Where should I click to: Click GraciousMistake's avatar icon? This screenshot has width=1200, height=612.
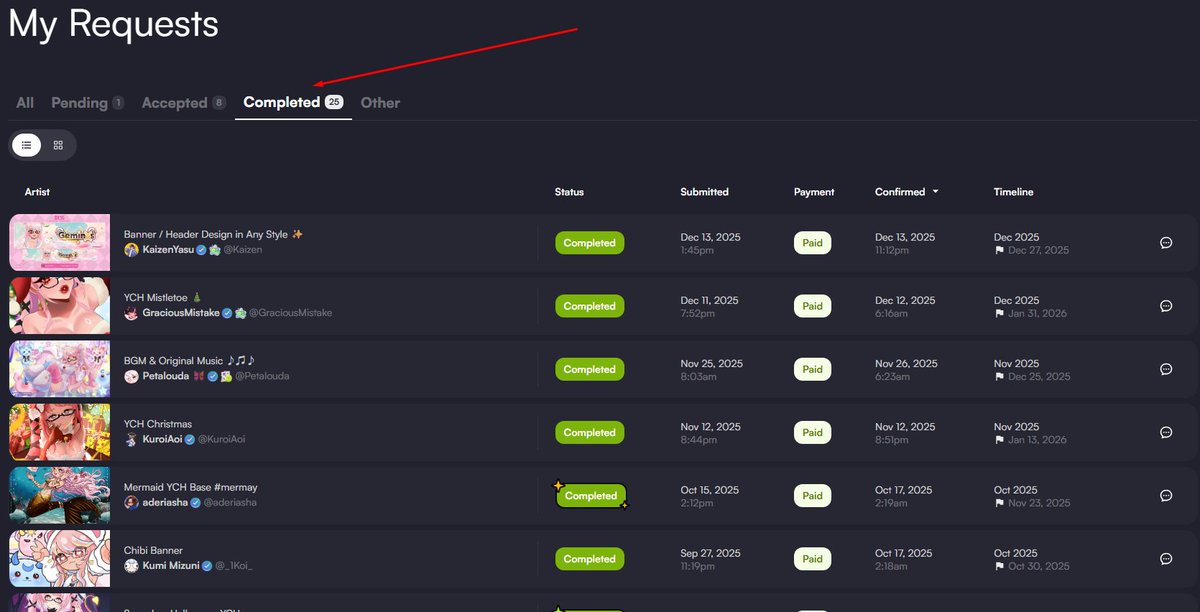131,313
